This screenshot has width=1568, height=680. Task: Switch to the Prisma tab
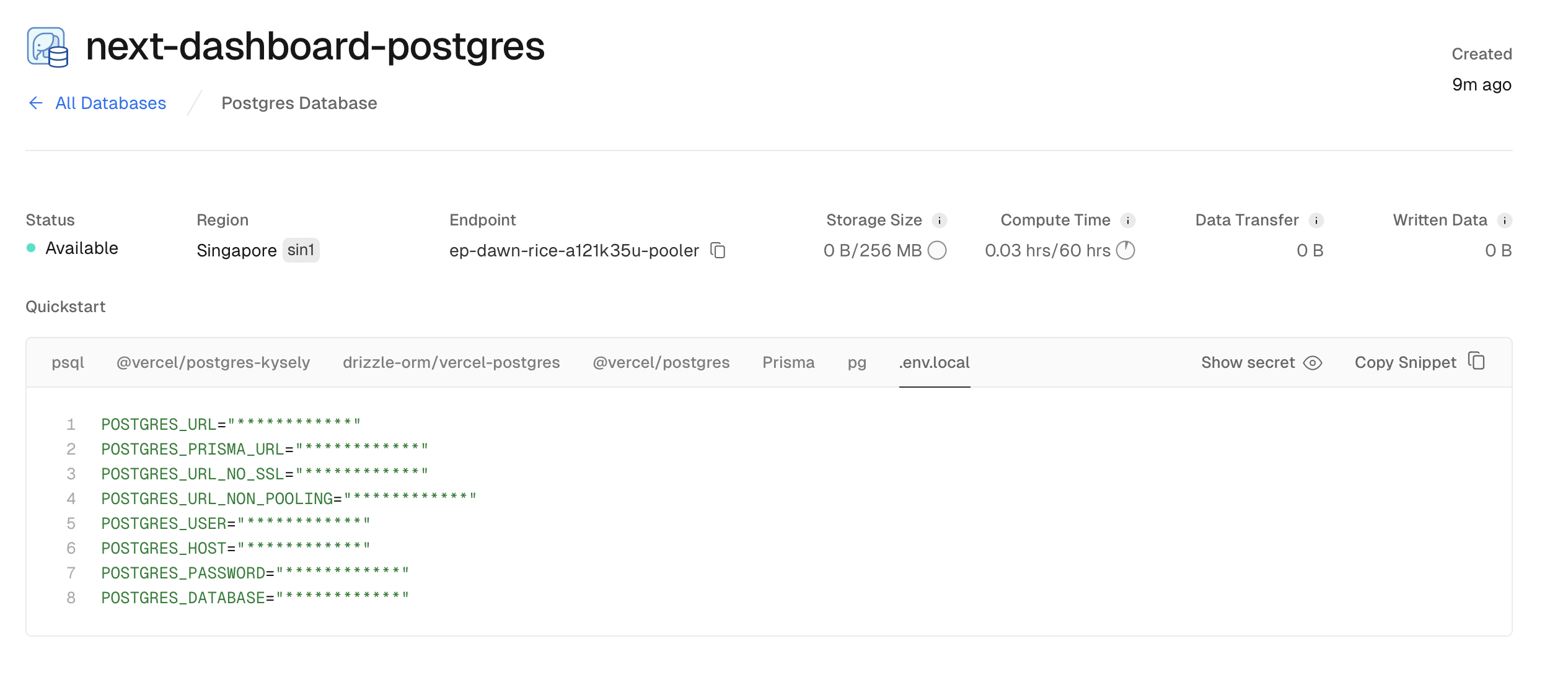788,363
